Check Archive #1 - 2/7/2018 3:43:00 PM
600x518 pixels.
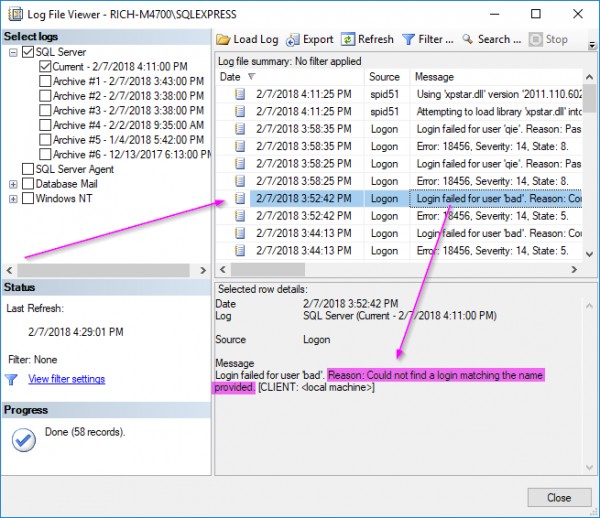[45, 82]
